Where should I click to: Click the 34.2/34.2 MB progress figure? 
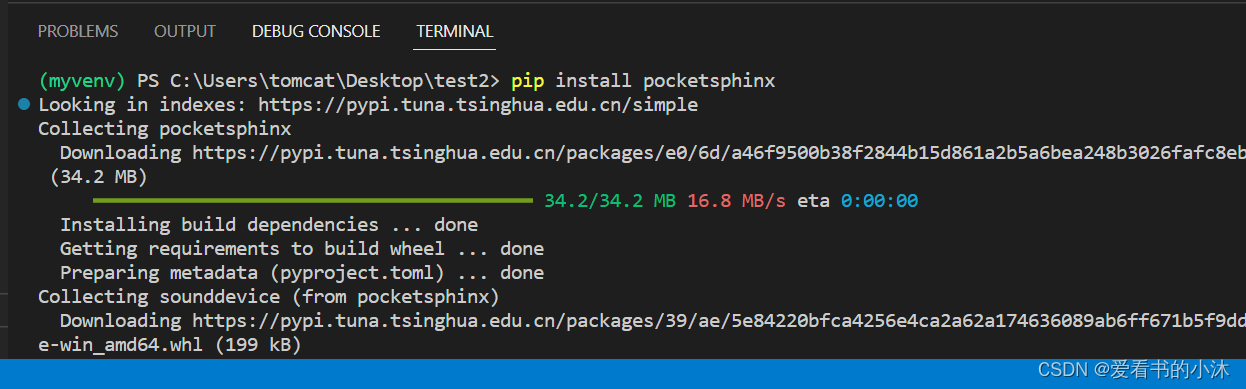click(x=610, y=201)
